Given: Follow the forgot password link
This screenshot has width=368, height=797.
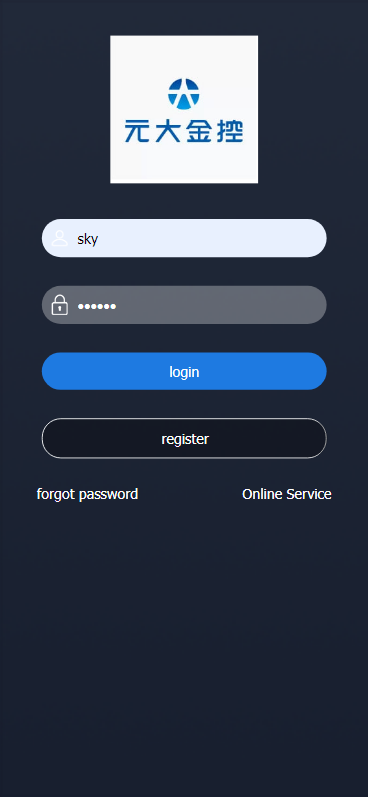Looking at the screenshot, I should 87,494.
